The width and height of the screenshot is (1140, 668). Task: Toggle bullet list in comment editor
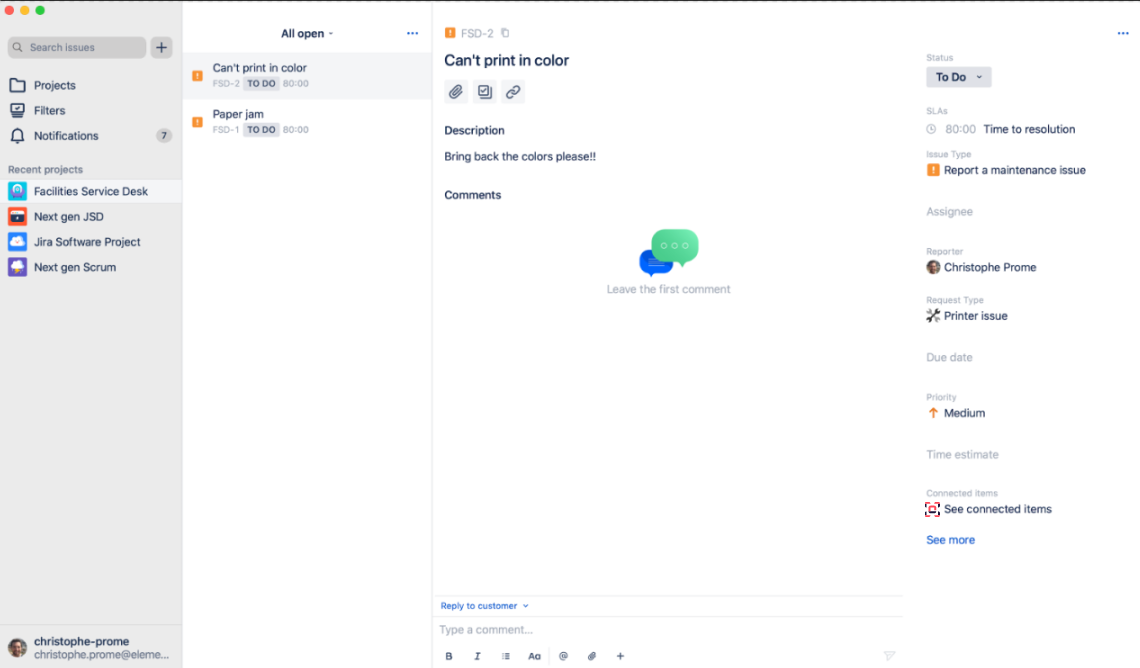[505, 656]
